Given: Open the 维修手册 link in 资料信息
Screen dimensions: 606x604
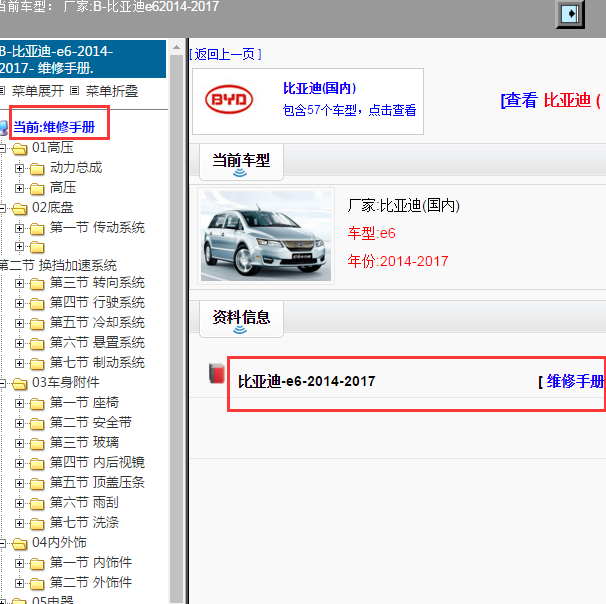Looking at the screenshot, I should click(575, 381).
